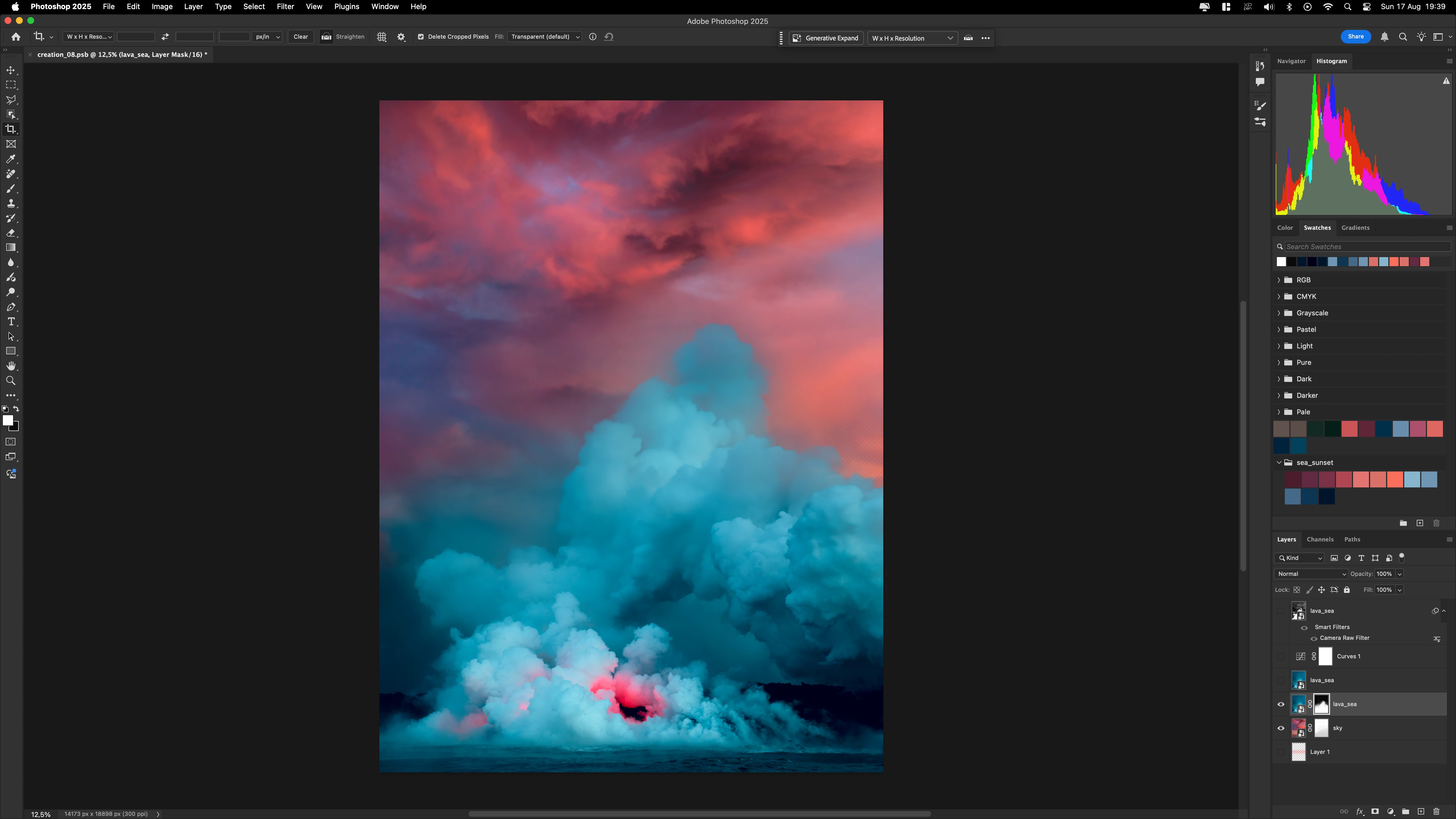Select the Clone Stamp tool
This screenshot has height=819, width=1456.
point(11,204)
